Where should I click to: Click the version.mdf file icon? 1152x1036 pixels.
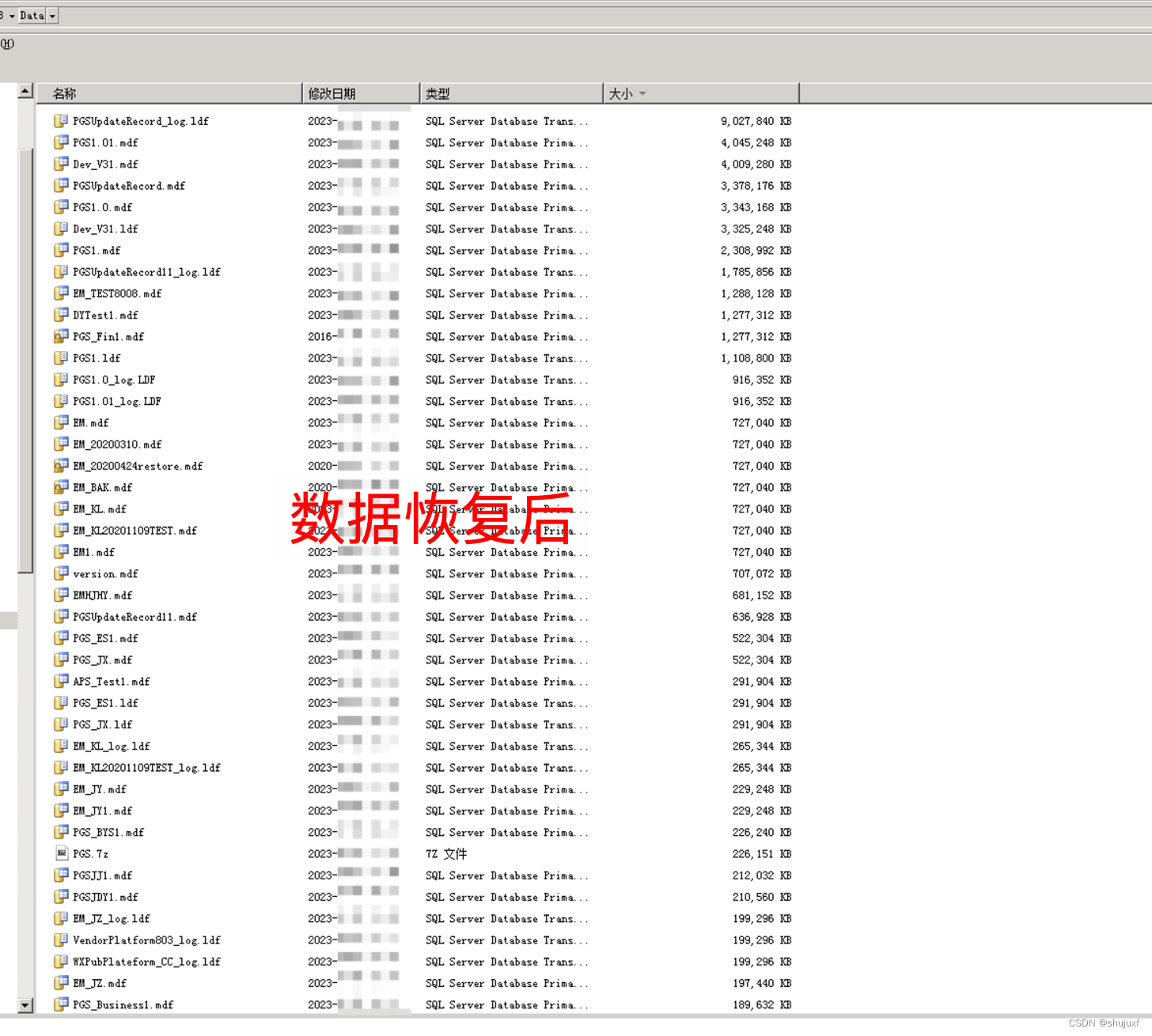[x=61, y=573]
